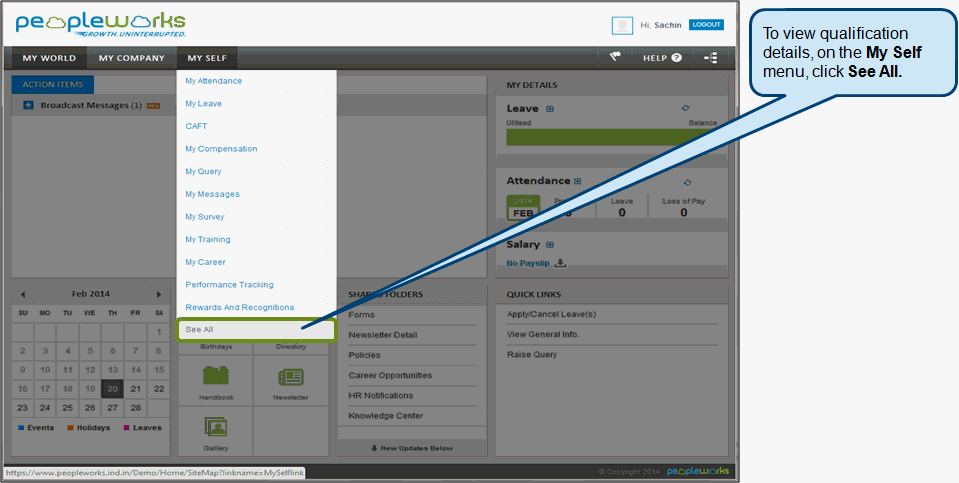Click Raise Query quick link
959x483 pixels.
pyautogui.click(x=531, y=355)
